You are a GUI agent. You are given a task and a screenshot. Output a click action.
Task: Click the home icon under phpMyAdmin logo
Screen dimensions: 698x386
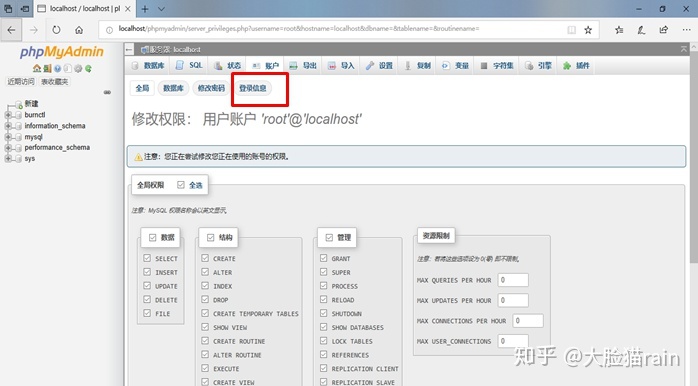37,69
